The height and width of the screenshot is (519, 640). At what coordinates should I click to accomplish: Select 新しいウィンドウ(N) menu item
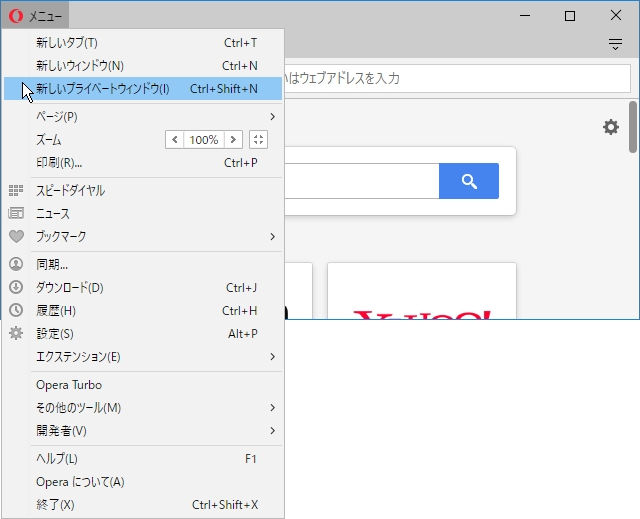143,65
